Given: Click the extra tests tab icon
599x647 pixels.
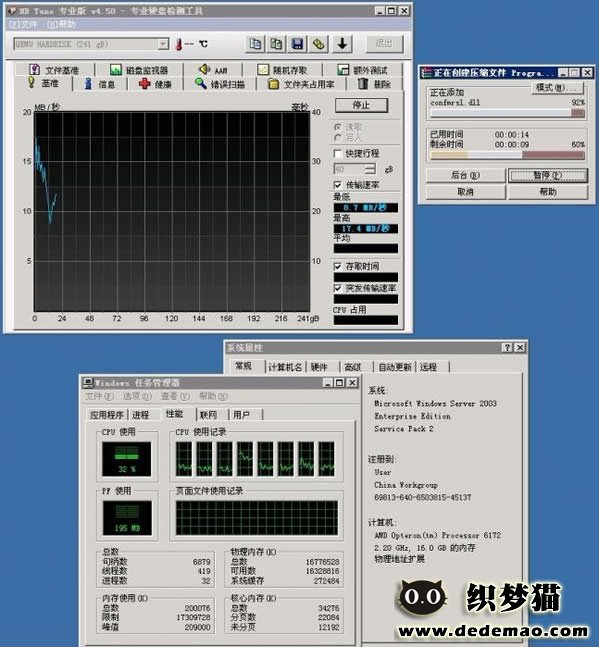Looking at the screenshot, I should (x=343, y=69).
